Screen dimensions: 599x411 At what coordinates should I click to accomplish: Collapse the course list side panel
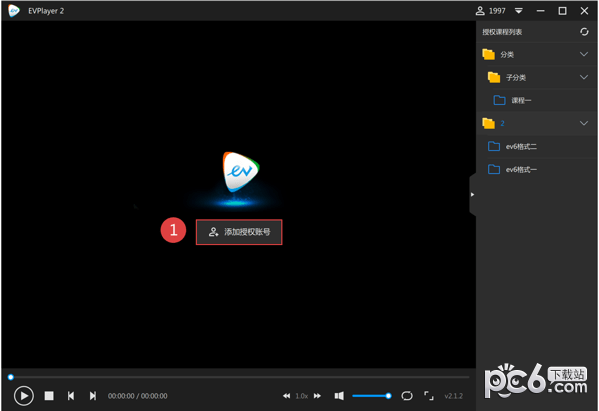(x=473, y=194)
